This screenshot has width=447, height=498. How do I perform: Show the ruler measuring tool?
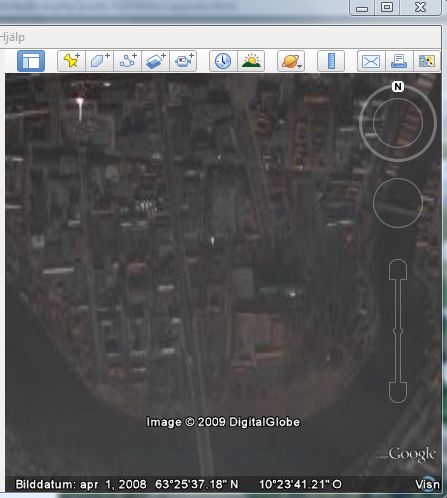click(x=331, y=61)
